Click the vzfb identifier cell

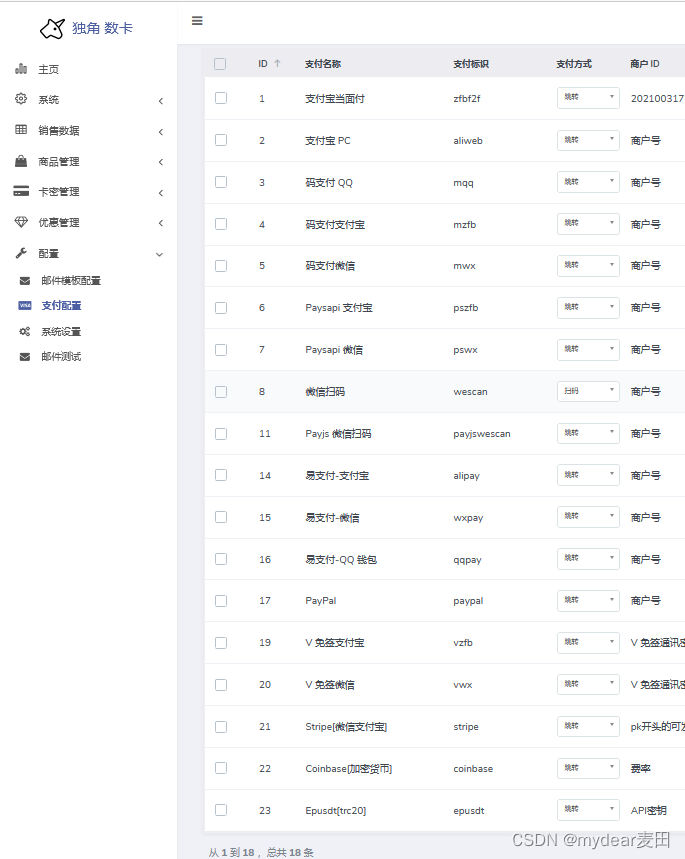(463, 643)
